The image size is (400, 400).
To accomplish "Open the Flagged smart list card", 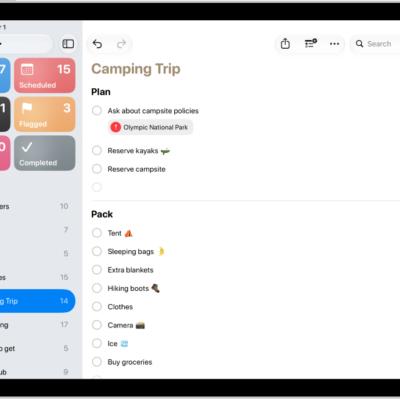I will [45, 114].
